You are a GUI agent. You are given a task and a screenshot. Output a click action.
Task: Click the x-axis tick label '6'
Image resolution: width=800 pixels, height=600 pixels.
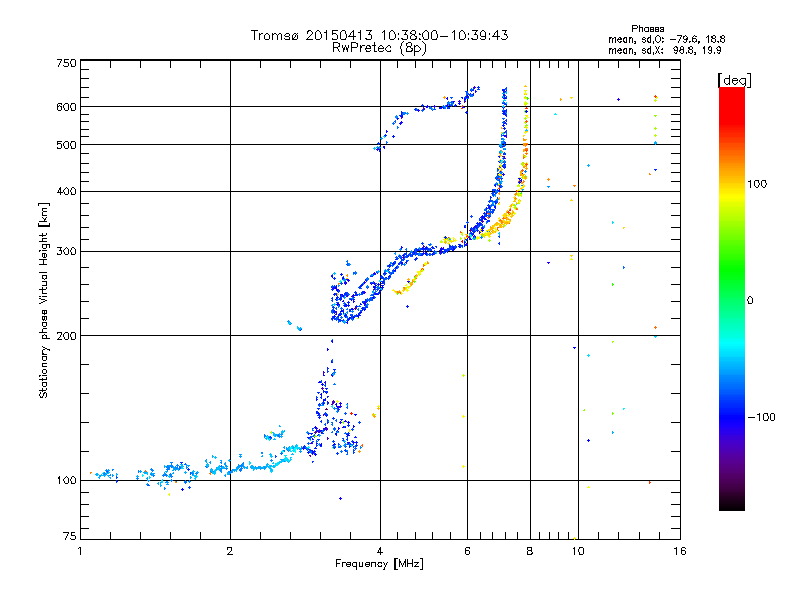coord(467,551)
